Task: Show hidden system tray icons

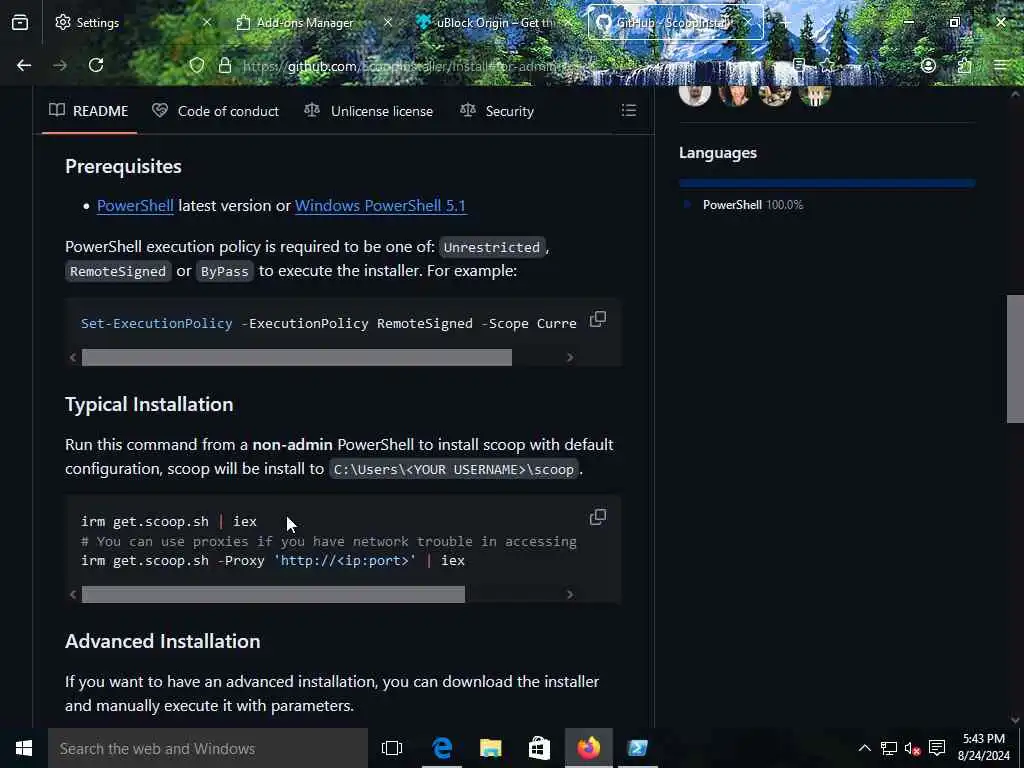Action: coord(864,748)
